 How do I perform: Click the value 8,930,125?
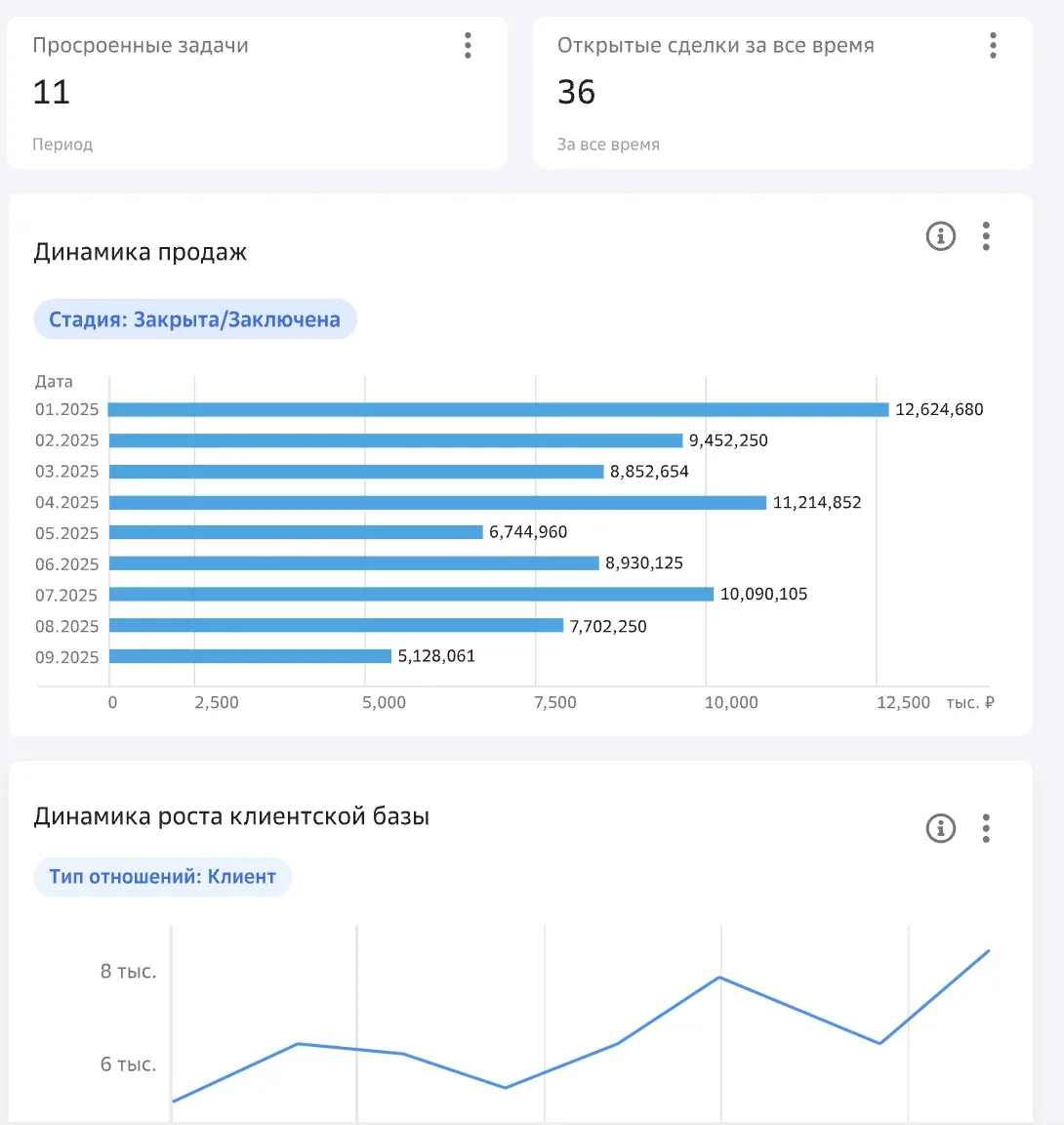coord(644,563)
